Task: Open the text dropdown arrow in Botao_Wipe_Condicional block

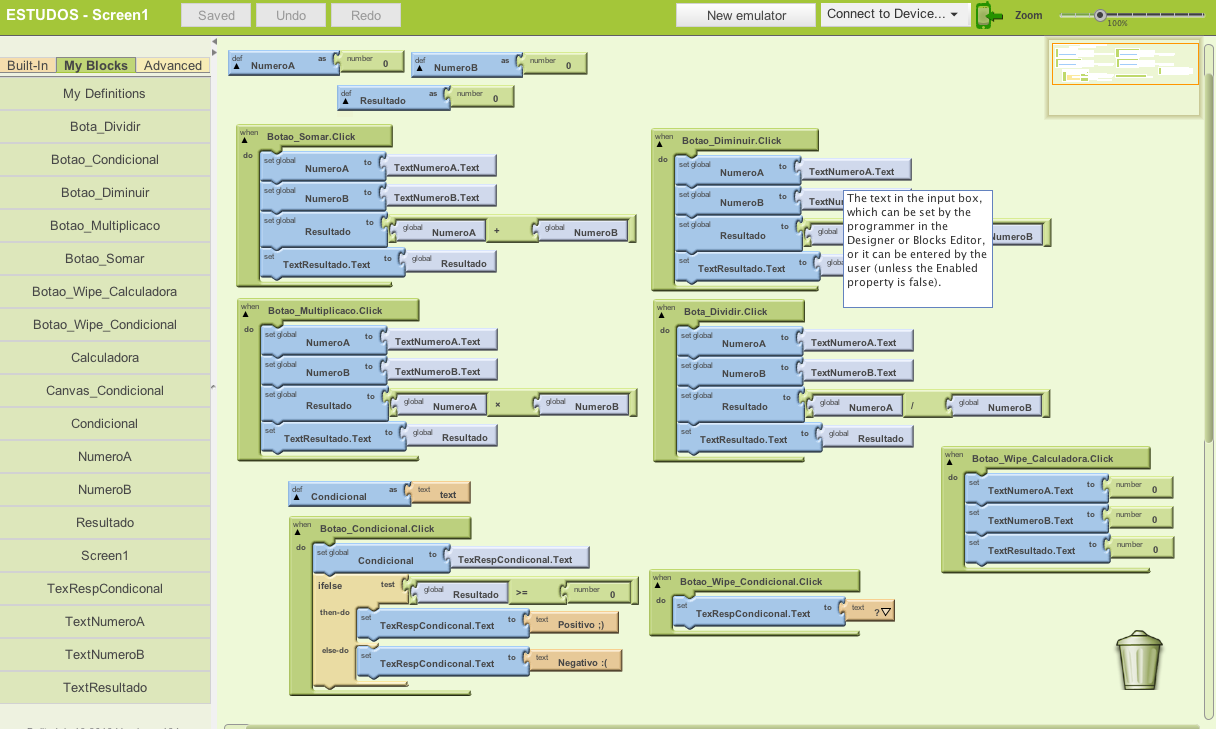Action: (x=886, y=612)
